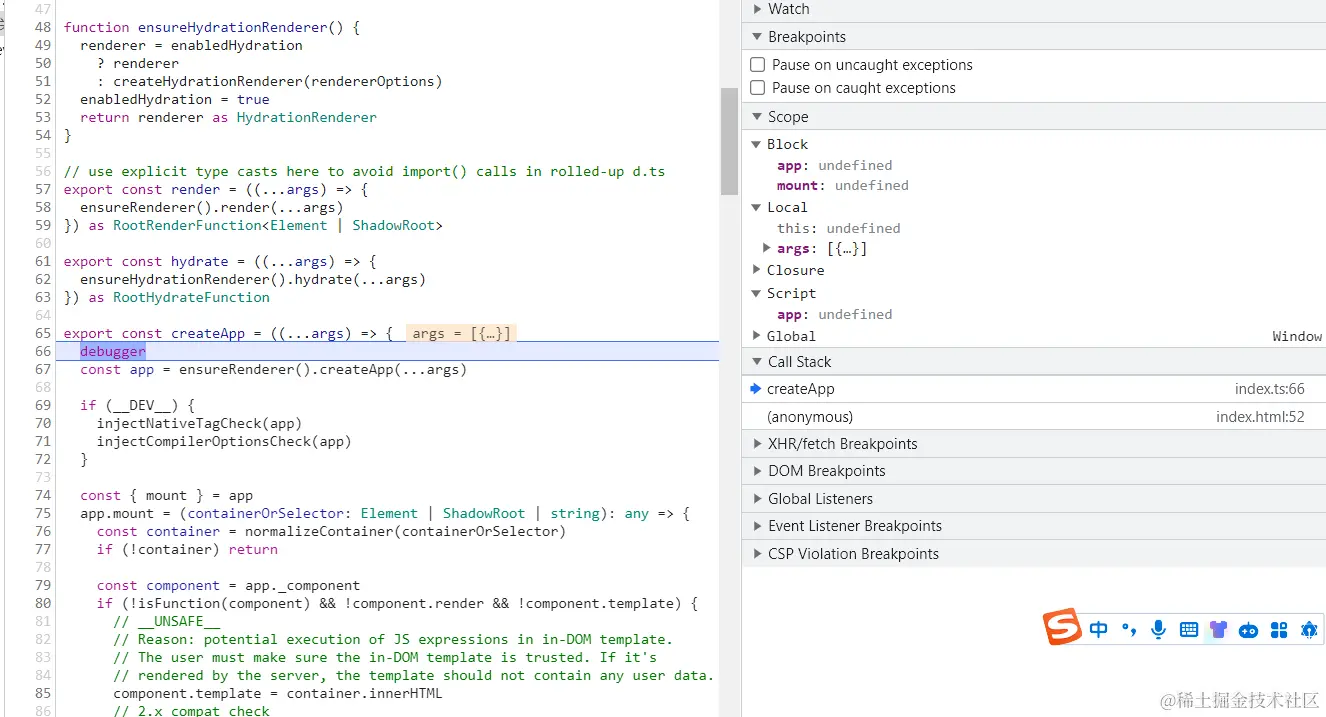Viewport: 1326px width, 717px height.
Task: Collapse the Local scope group
Action: coord(757,208)
